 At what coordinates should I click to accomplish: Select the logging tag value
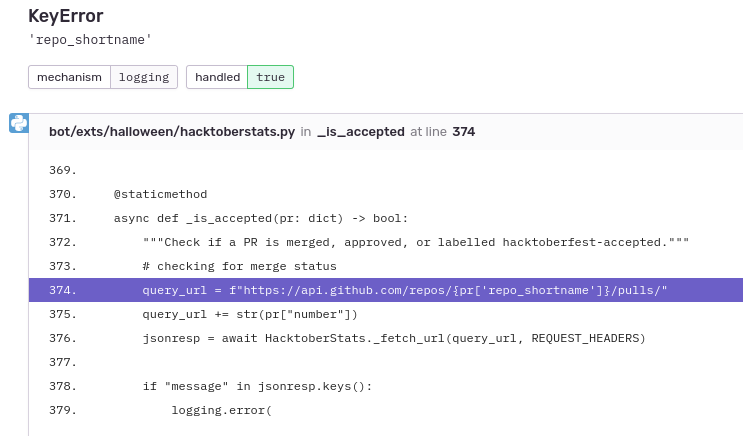coord(144,77)
